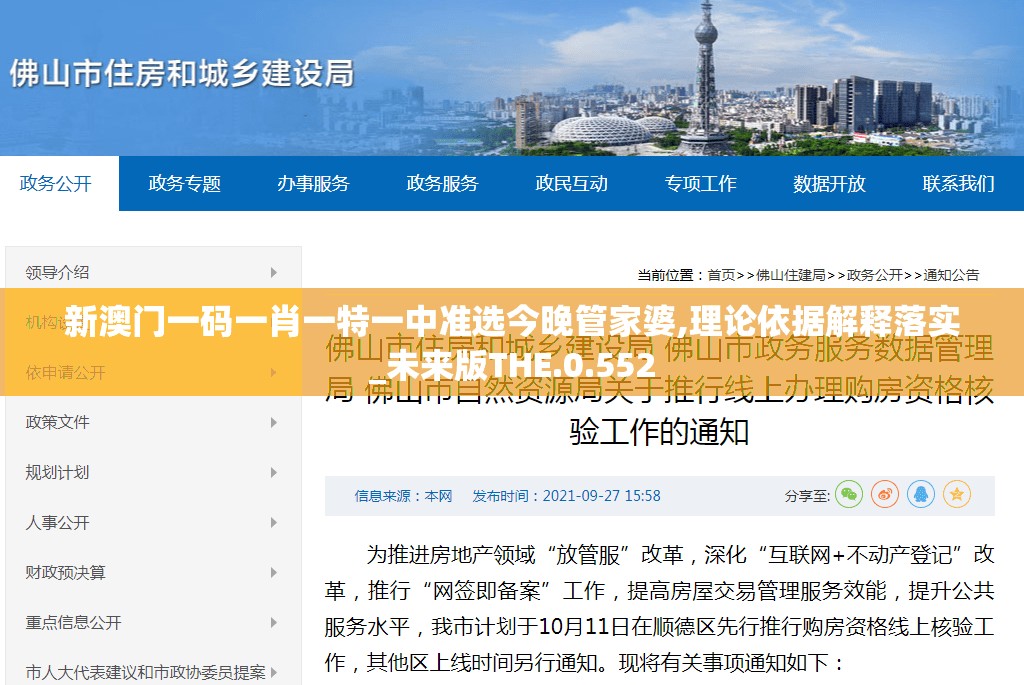Screen dimensions: 1024x685
Task: Share article to WeChat icon
Action: 849,494
